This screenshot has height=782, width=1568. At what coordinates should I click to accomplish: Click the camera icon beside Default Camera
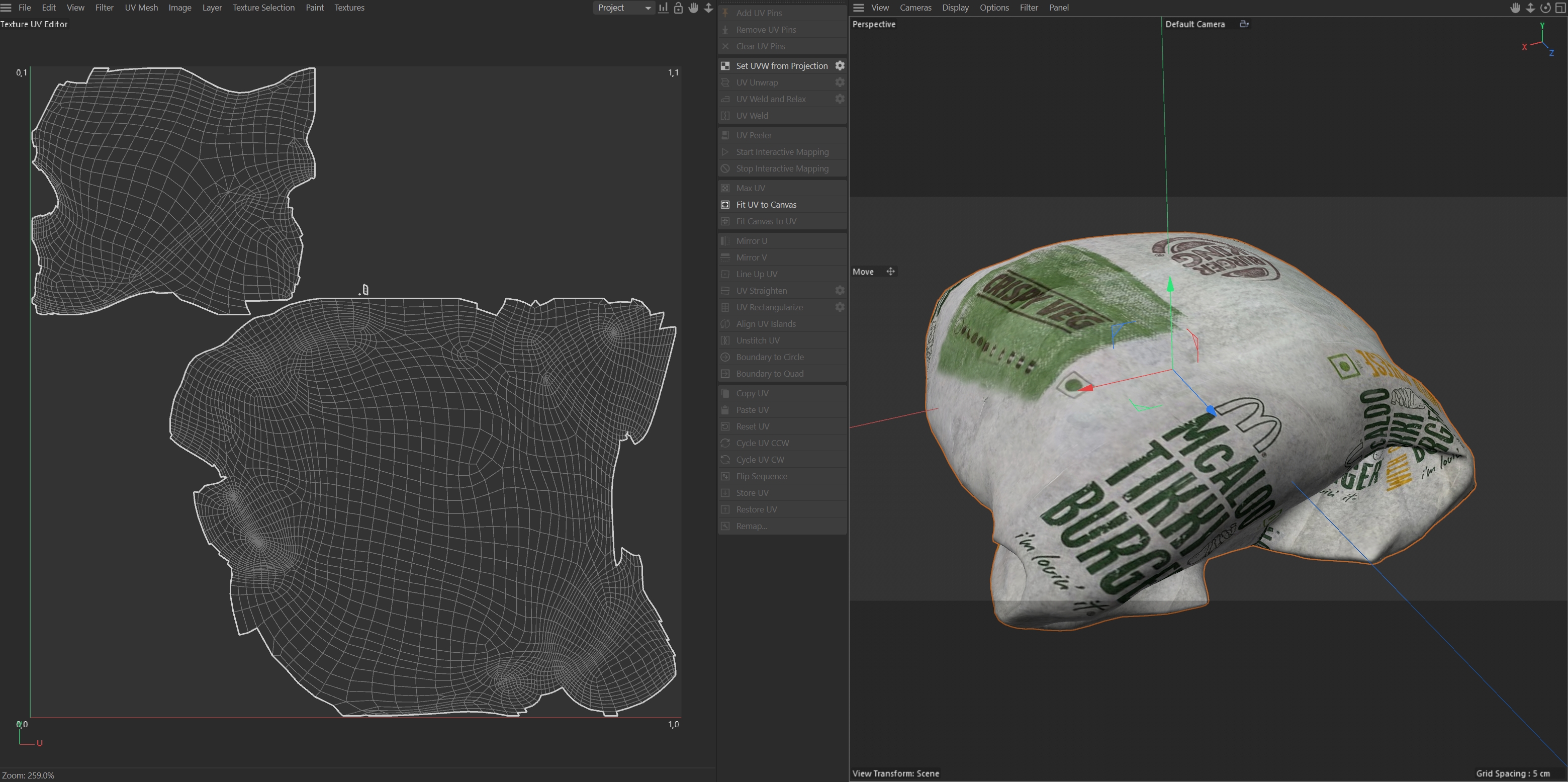[1244, 24]
